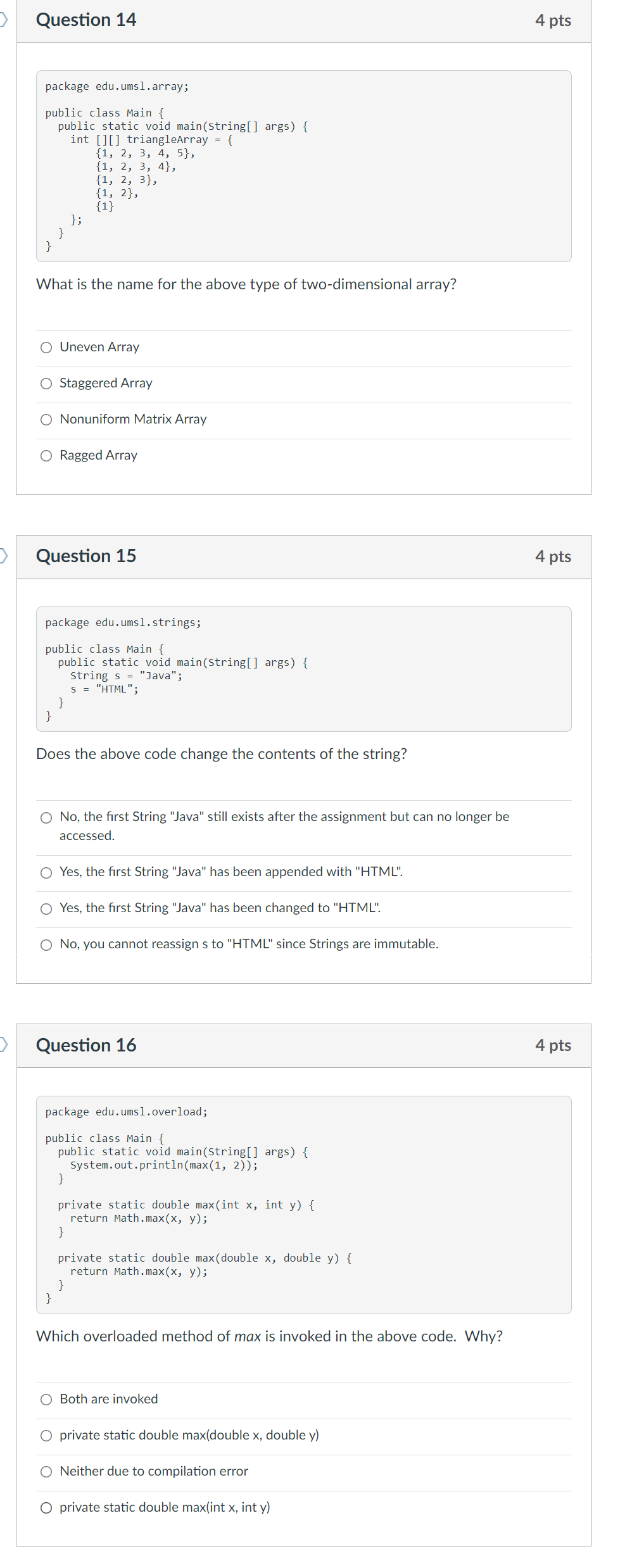Screen dimensions: 632x1568
Task: Expand the chevron beside Question 14
Action: click(3, 19)
